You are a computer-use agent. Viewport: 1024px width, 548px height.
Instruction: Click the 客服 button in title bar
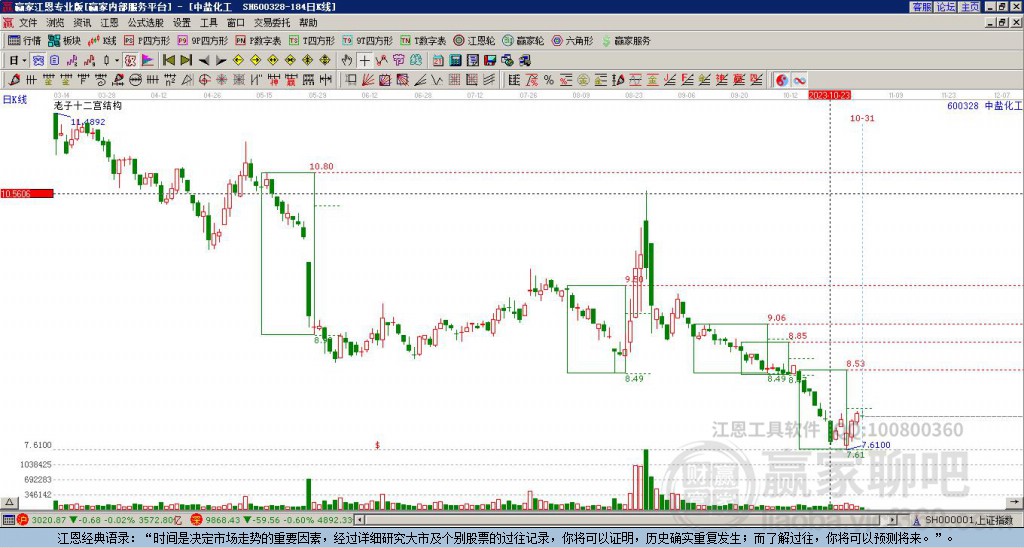[x=921, y=7]
